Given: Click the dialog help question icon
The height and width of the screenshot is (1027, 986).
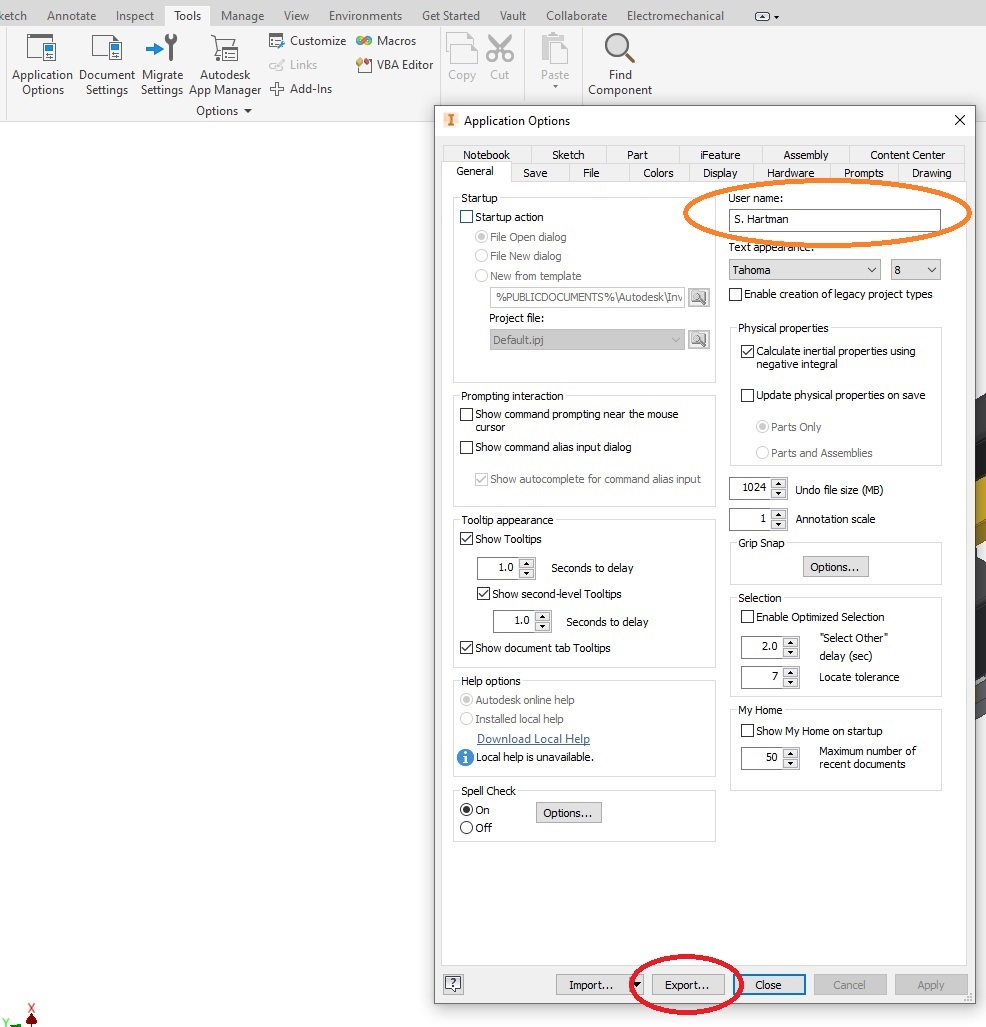Looking at the screenshot, I should 453,984.
